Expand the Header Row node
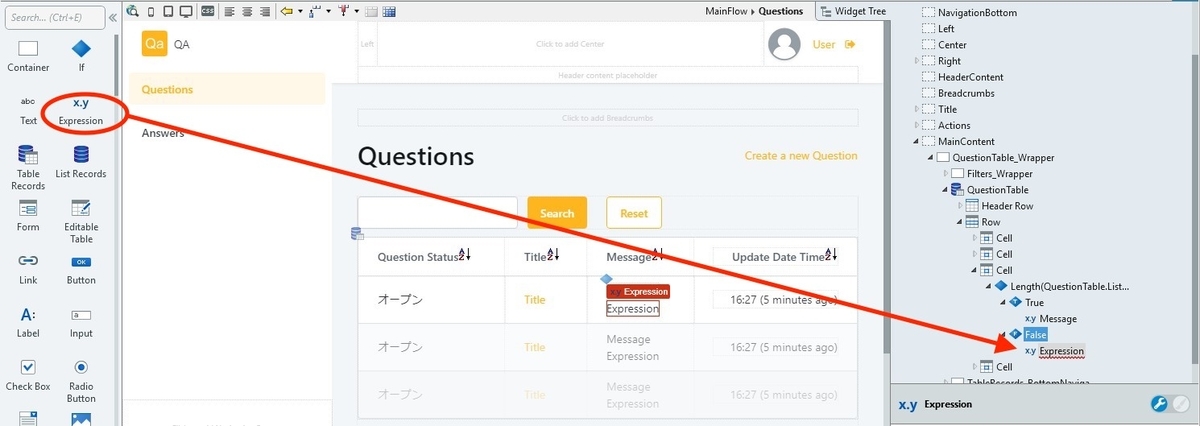1200x426 pixels. click(x=961, y=205)
